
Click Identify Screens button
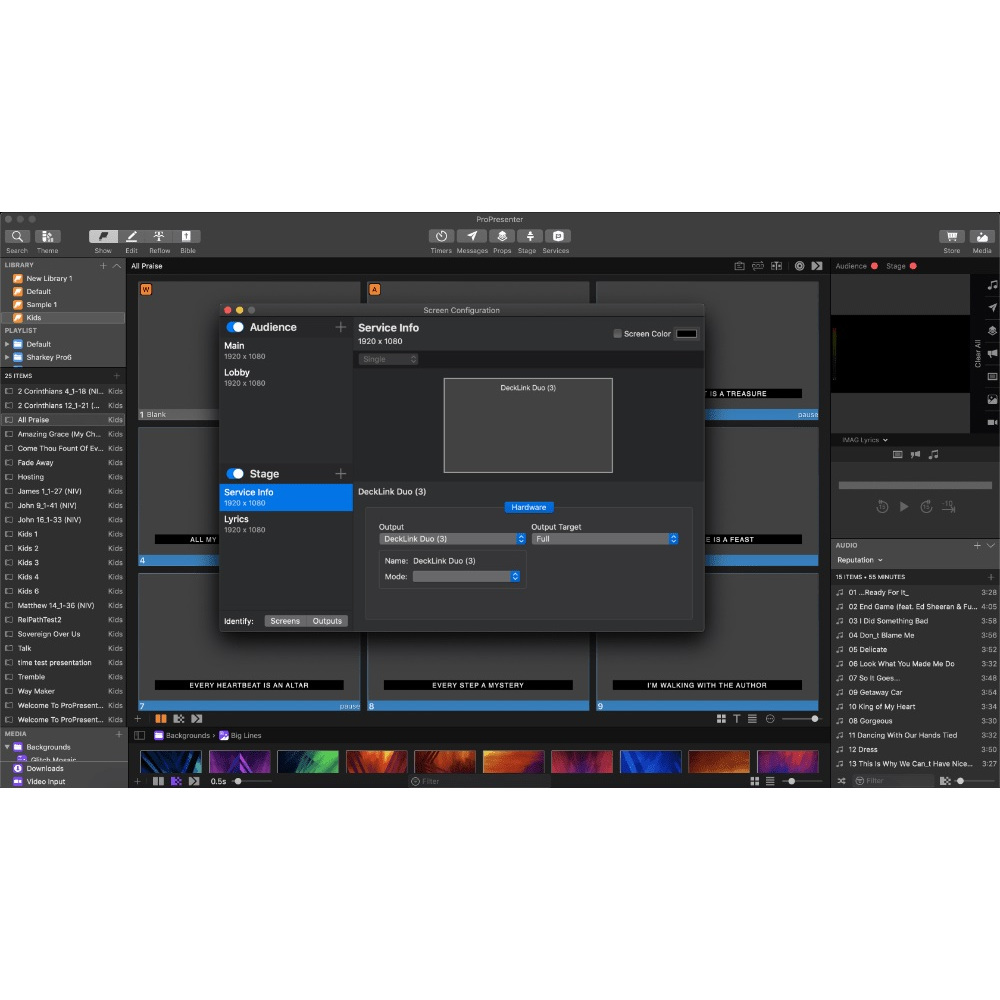tap(284, 621)
